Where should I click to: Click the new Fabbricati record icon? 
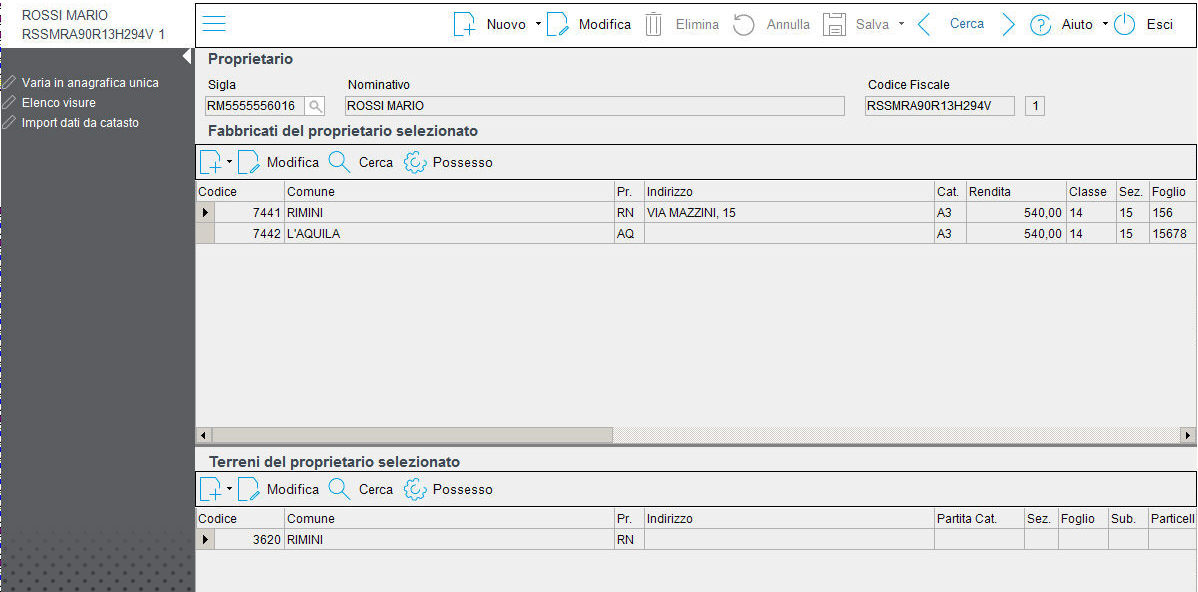[x=211, y=163]
